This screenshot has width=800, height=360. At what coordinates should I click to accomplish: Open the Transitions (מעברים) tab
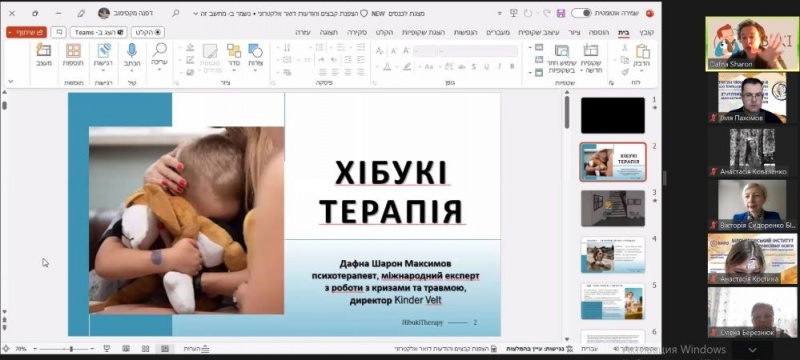[497, 32]
